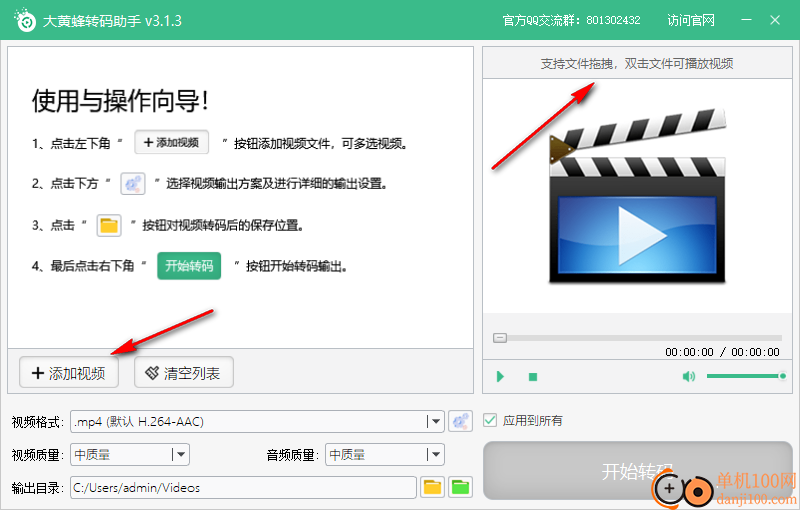Click the play button under the video preview
Viewport: 800px width, 510px height.
[x=500, y=377]
